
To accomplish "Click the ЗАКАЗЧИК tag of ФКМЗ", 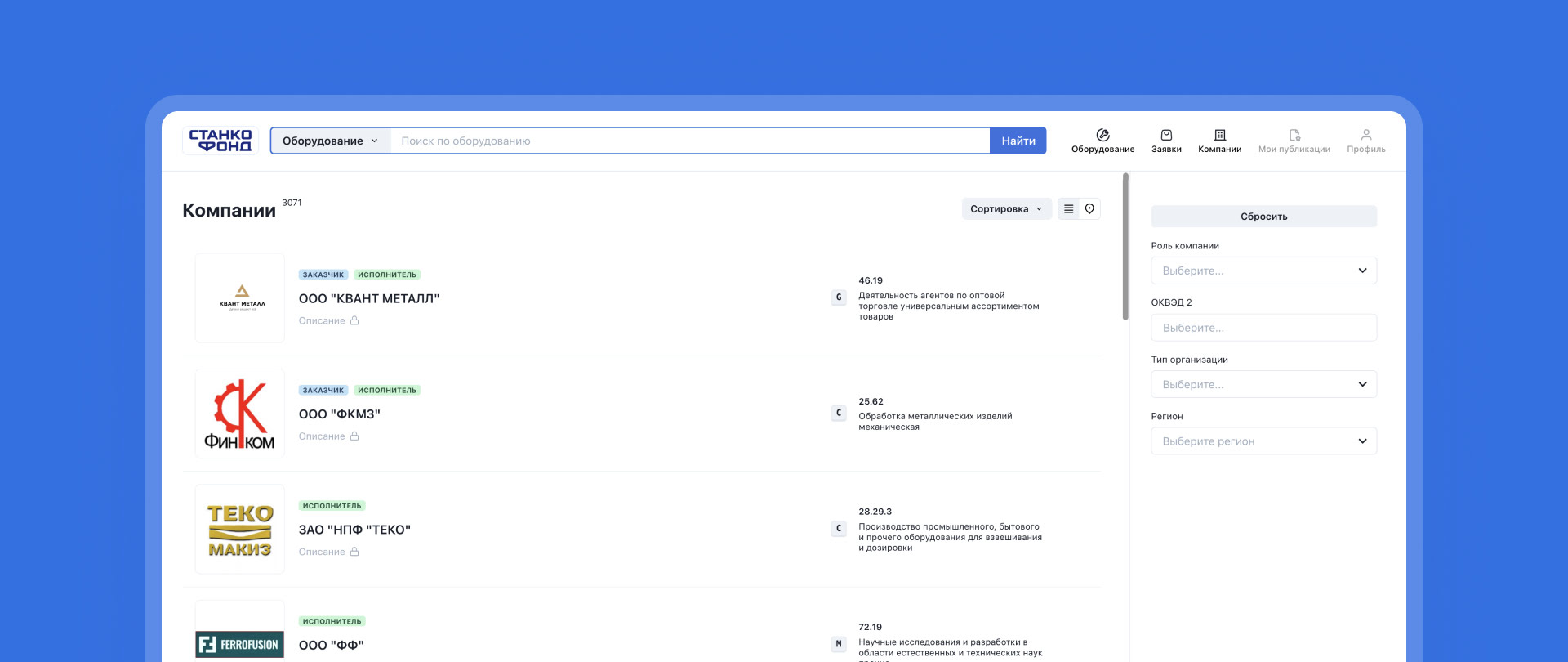I will (323, 391).
